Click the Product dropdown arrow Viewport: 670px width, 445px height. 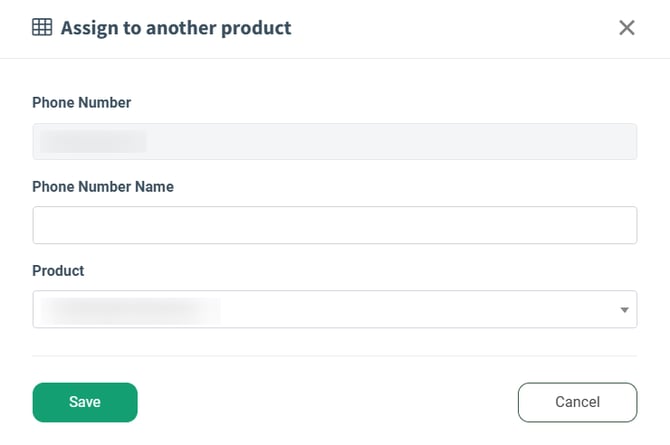[x=624, y=310]
